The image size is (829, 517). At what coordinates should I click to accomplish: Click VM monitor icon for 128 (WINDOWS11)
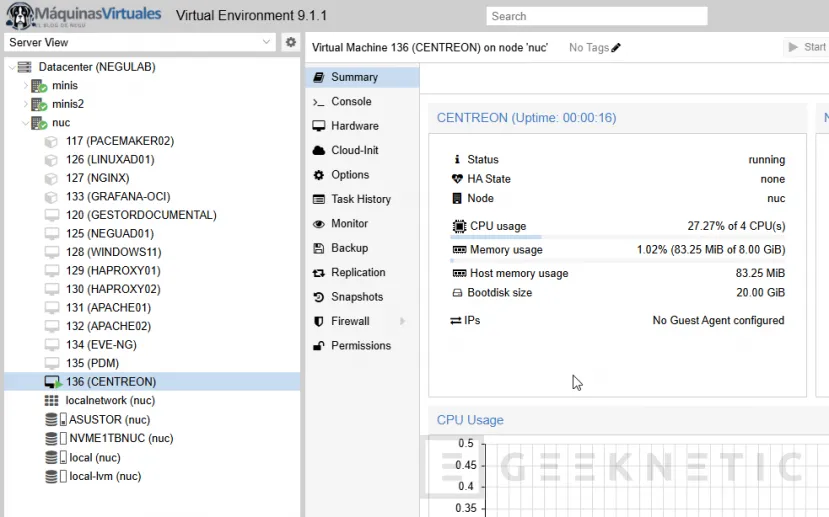52,252
